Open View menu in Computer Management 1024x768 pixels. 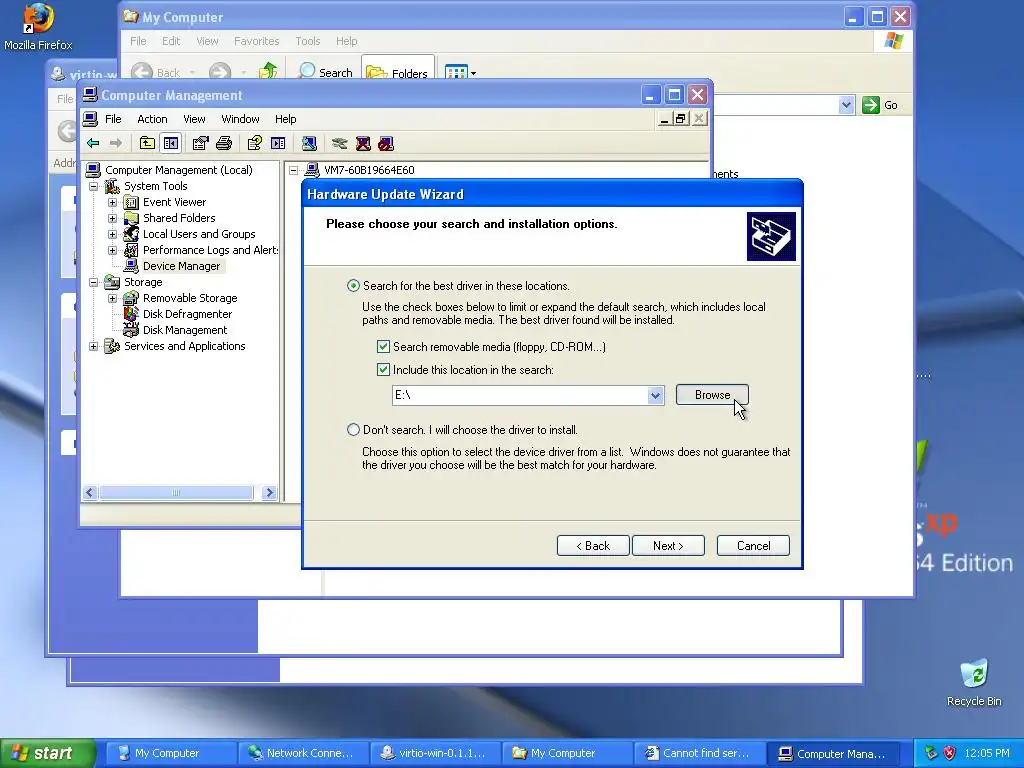pos(194,119)
